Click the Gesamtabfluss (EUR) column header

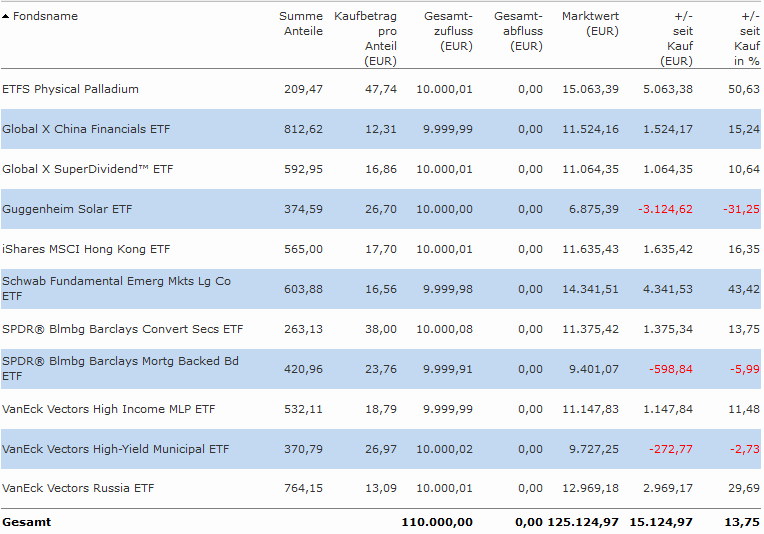(518, 31)
